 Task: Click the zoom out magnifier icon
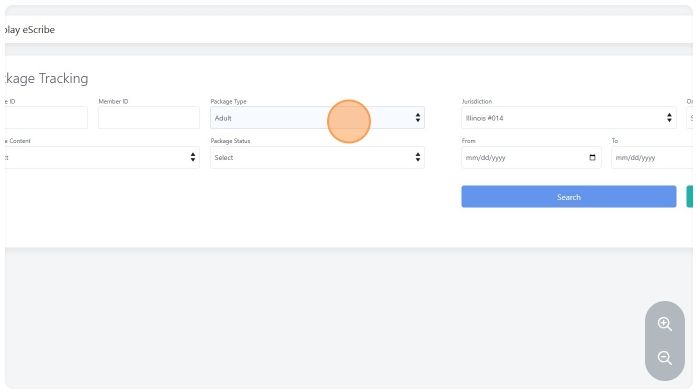pos(664,358)
